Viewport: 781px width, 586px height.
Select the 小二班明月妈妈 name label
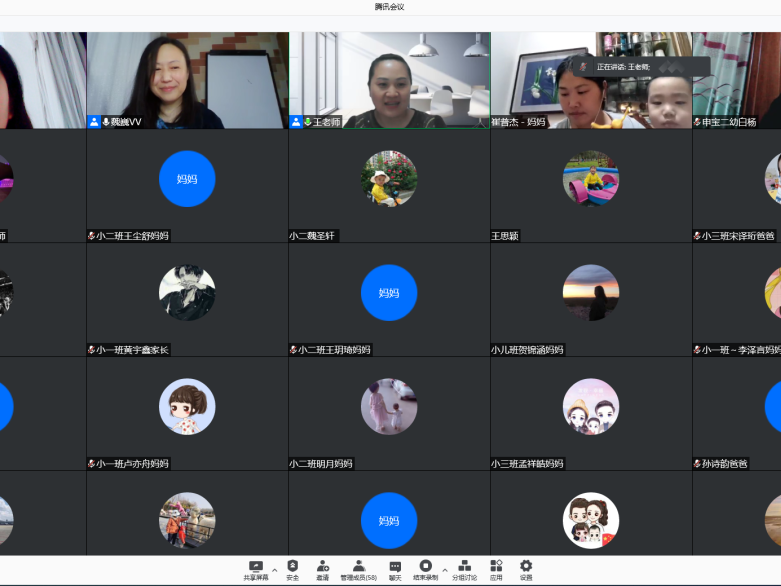[321, 464]
